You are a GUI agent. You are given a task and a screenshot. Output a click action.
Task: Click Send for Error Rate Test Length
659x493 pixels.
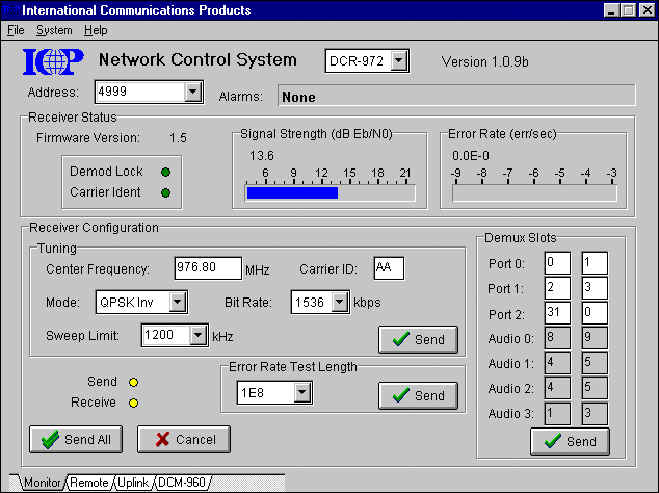(x=418, y=395)
